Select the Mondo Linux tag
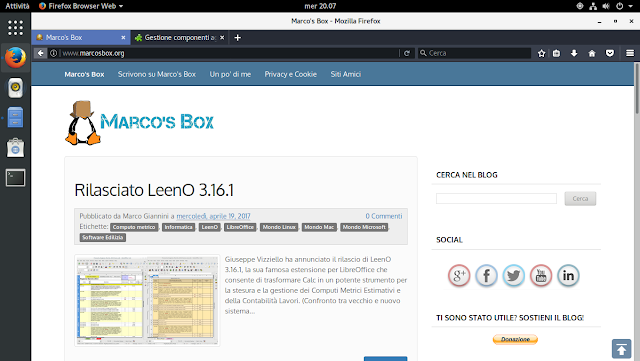 (279, 227)
